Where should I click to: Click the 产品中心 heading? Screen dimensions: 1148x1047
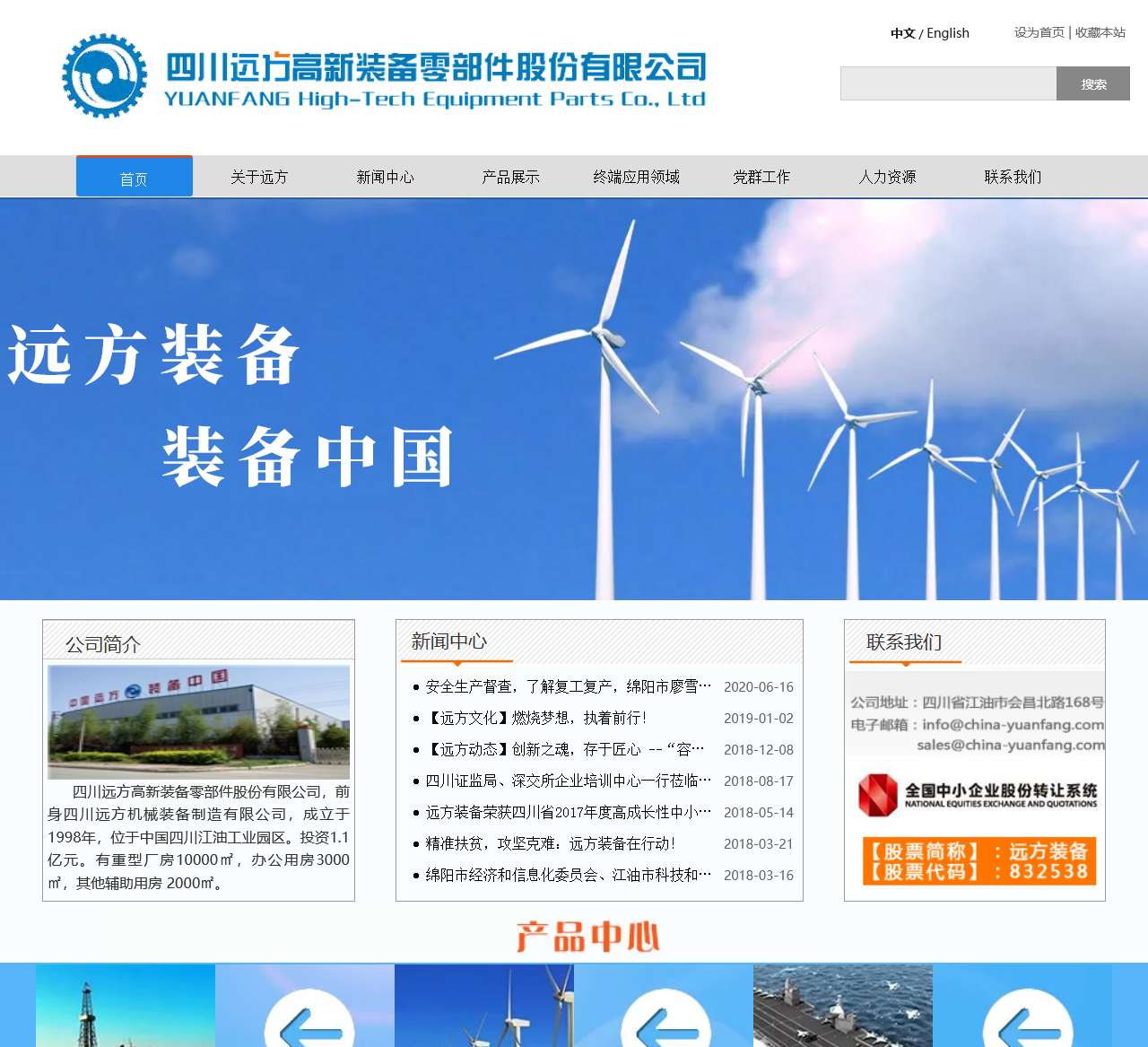tap(588, 937)
